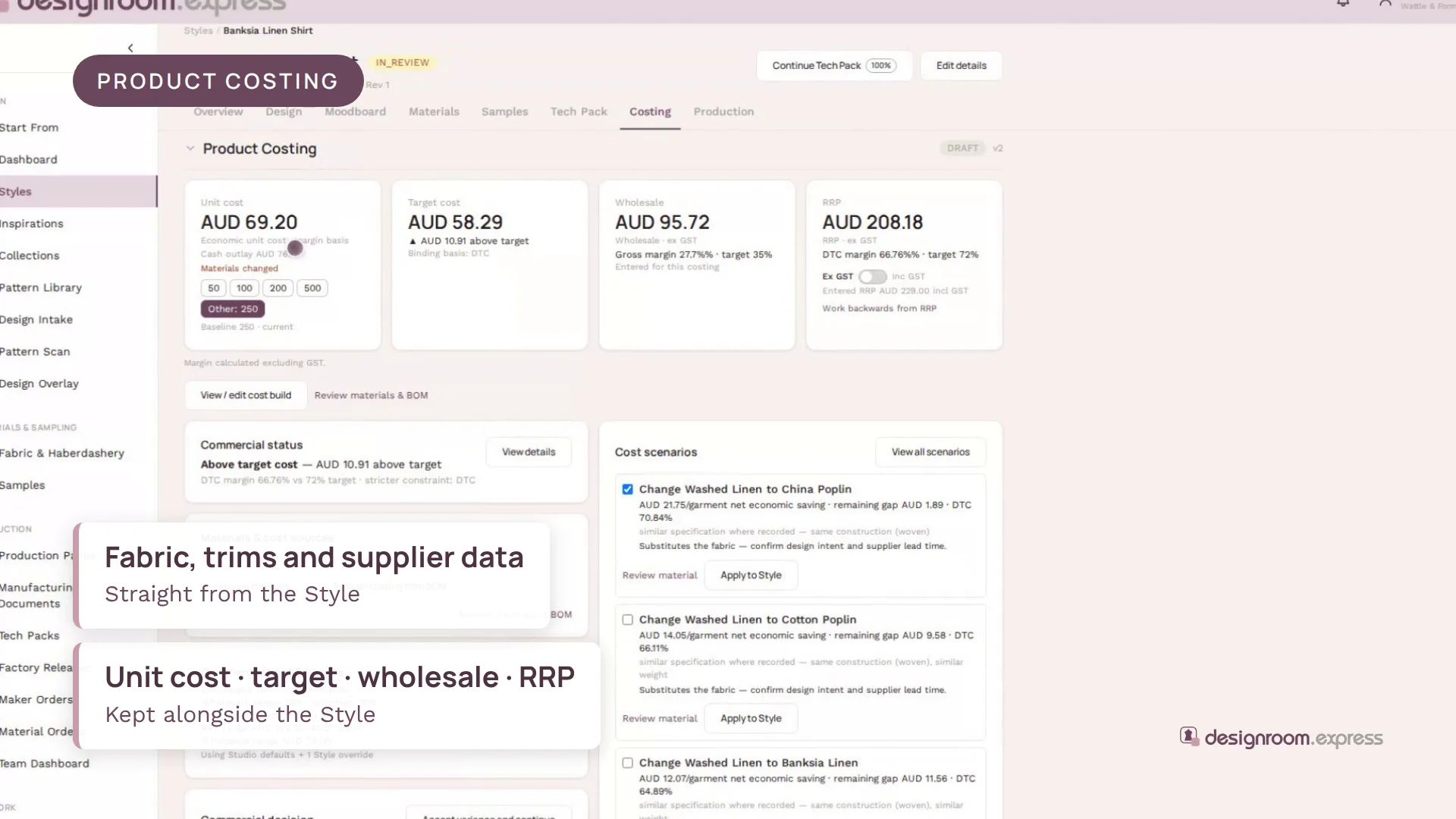
Task: Select quantity 50 chip
Action: click(x=213, y=288)
